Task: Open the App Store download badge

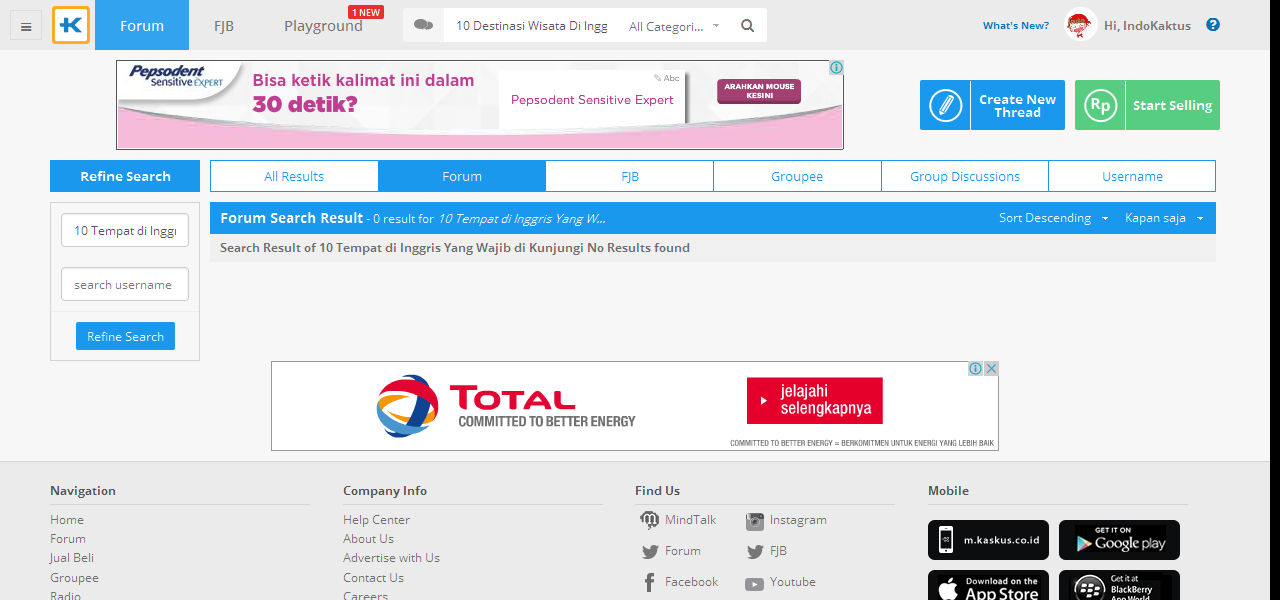Action: 988,585
